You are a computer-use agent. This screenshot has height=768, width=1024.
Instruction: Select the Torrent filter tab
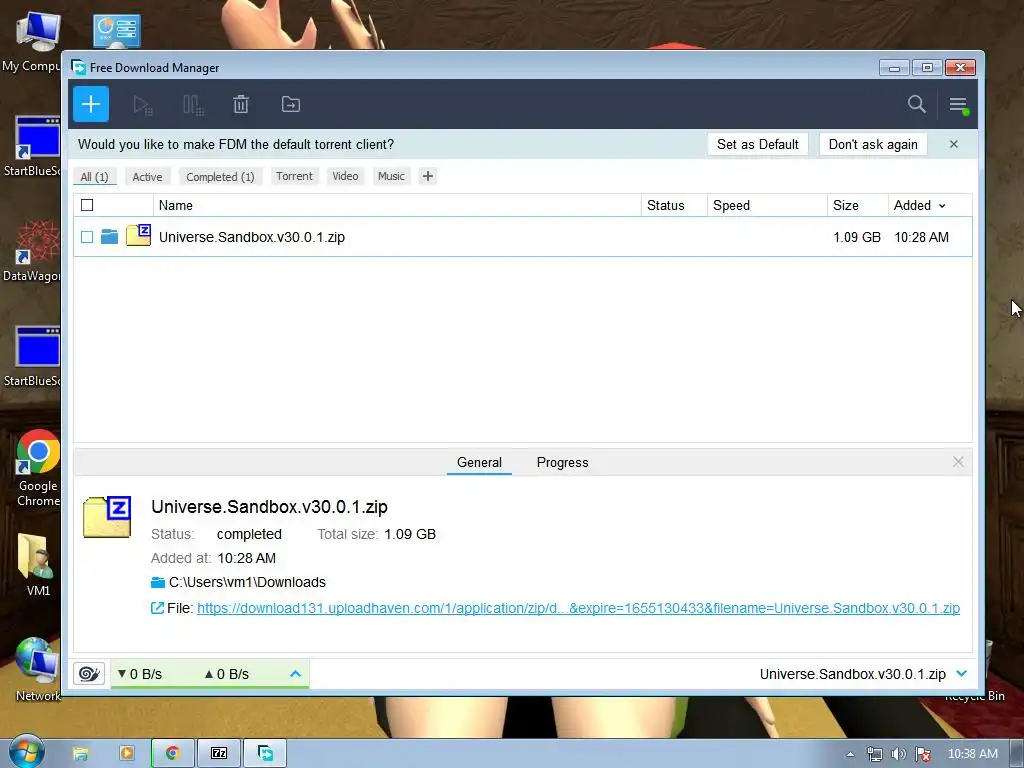pos(294,176)
